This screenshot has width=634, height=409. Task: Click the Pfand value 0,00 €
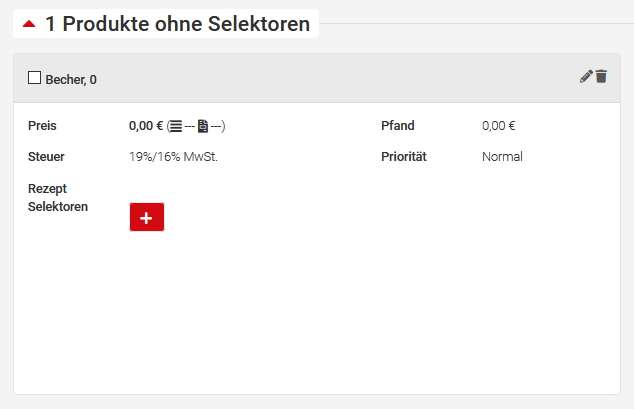point(498,126)
